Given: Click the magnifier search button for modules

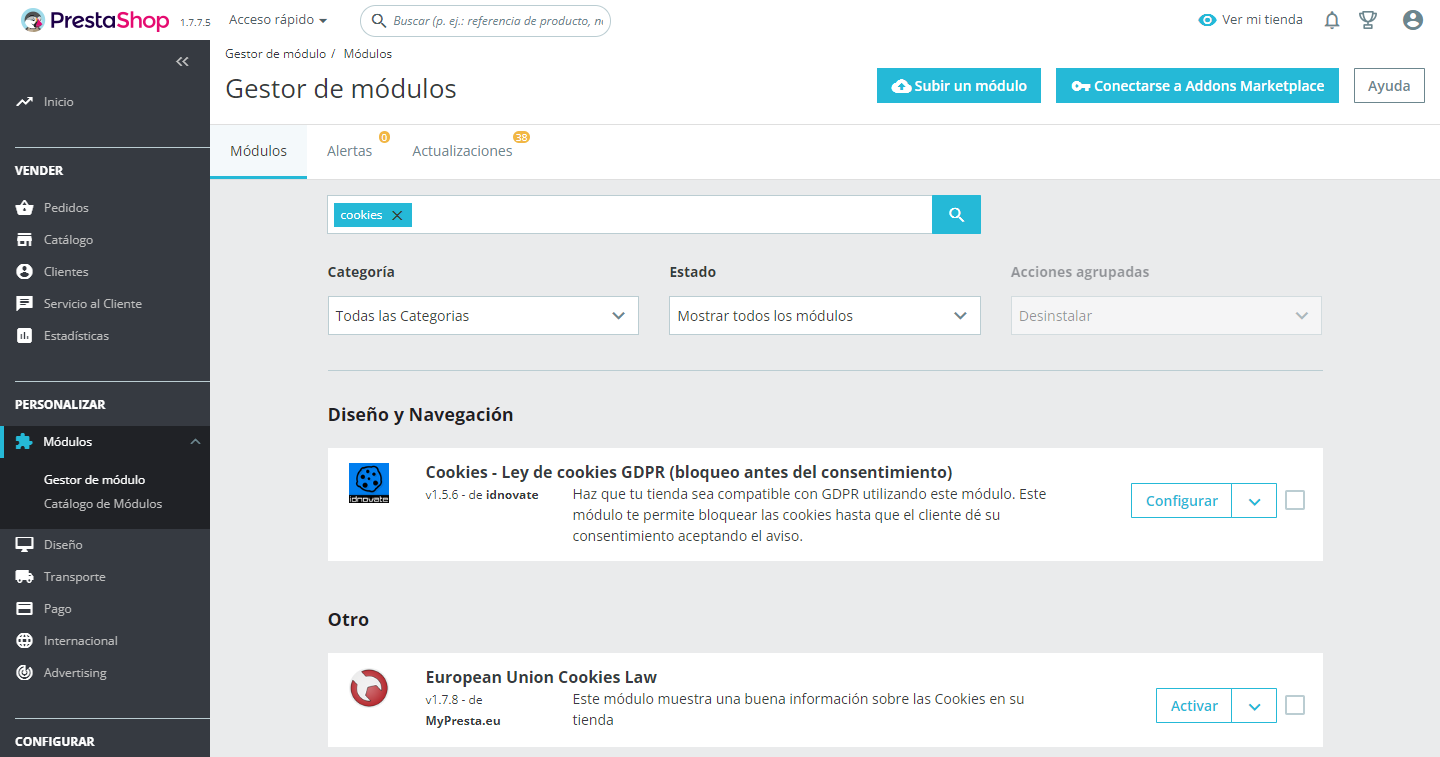Looking at the screenshot, I should point(956,215).
